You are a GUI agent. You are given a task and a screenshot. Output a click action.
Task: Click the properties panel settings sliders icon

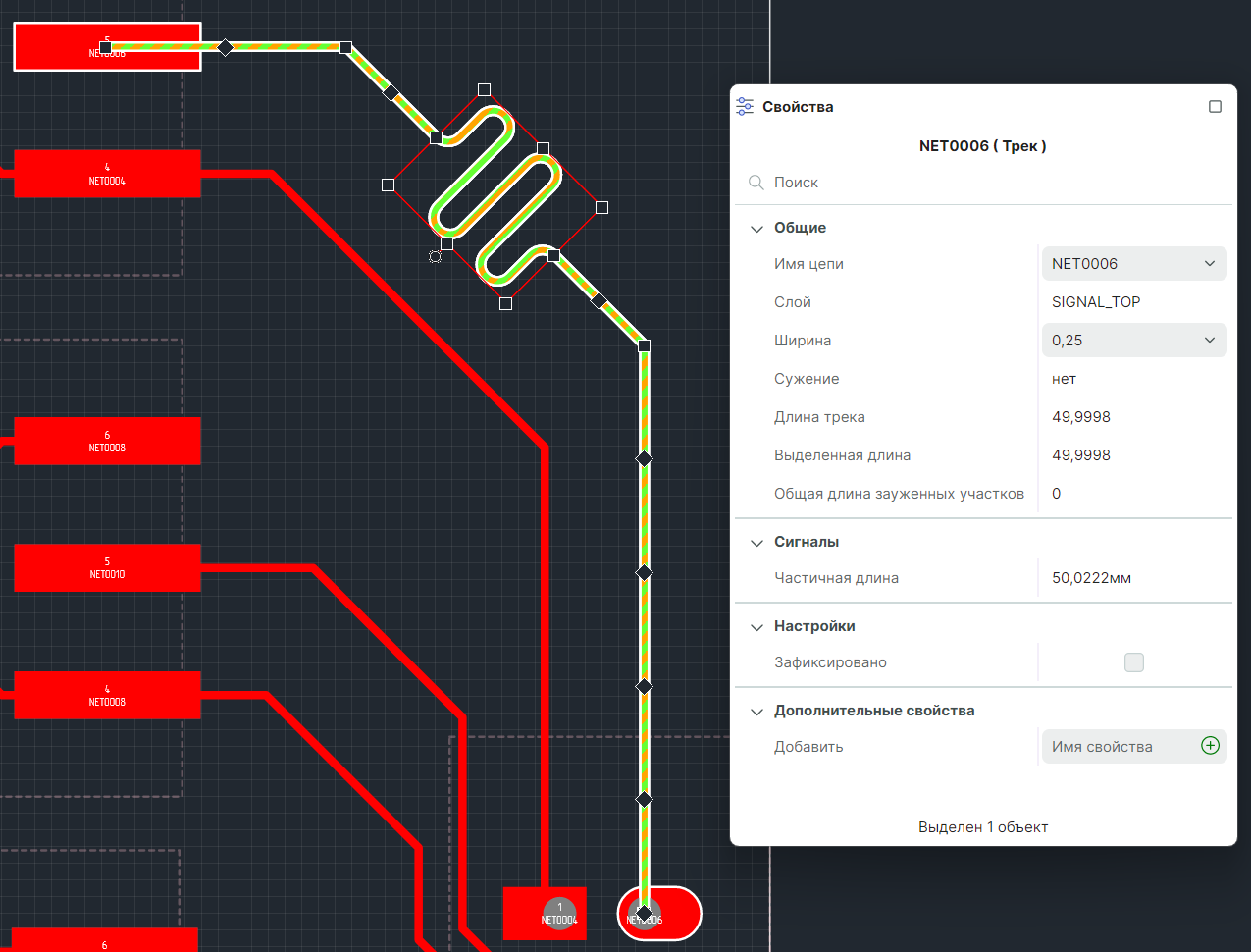click(745, 107)
